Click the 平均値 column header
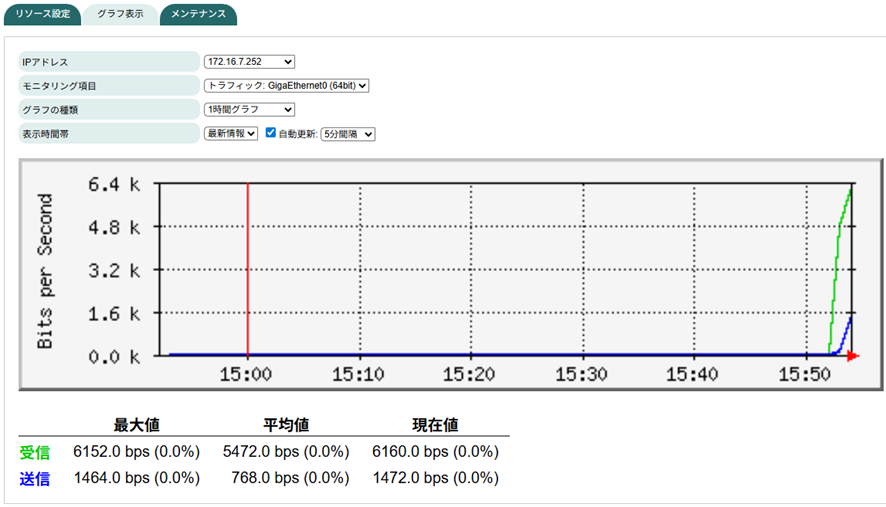 [x=286, y=425]
